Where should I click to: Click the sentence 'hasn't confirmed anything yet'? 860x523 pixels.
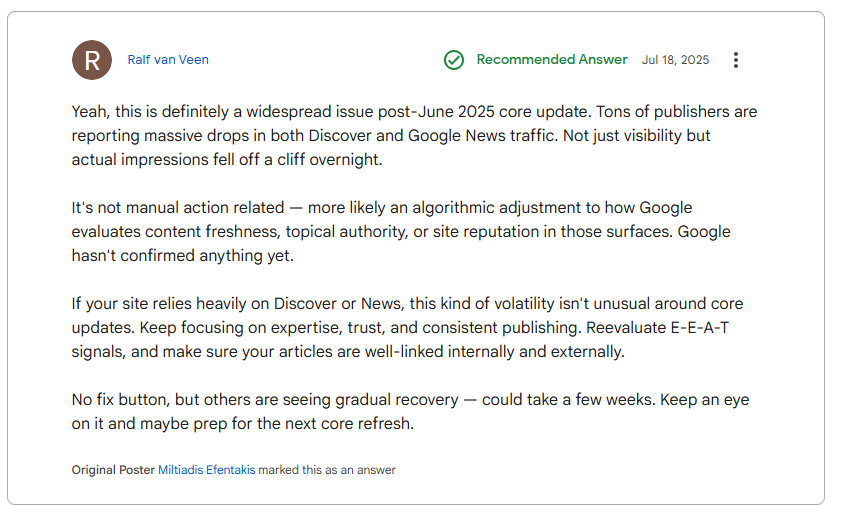[x=182, y=255]
